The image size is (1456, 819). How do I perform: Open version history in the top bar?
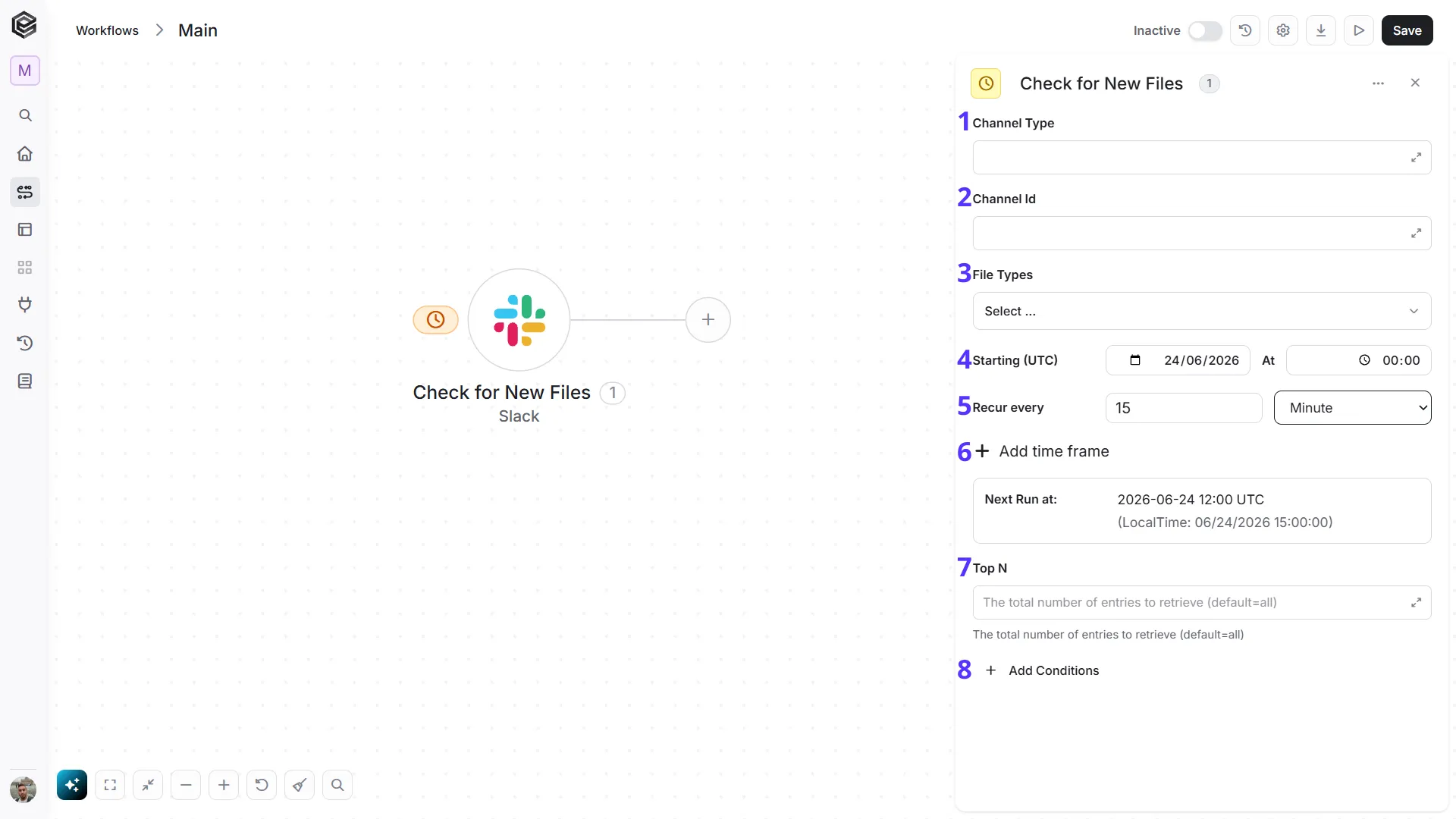point(1245,30)
